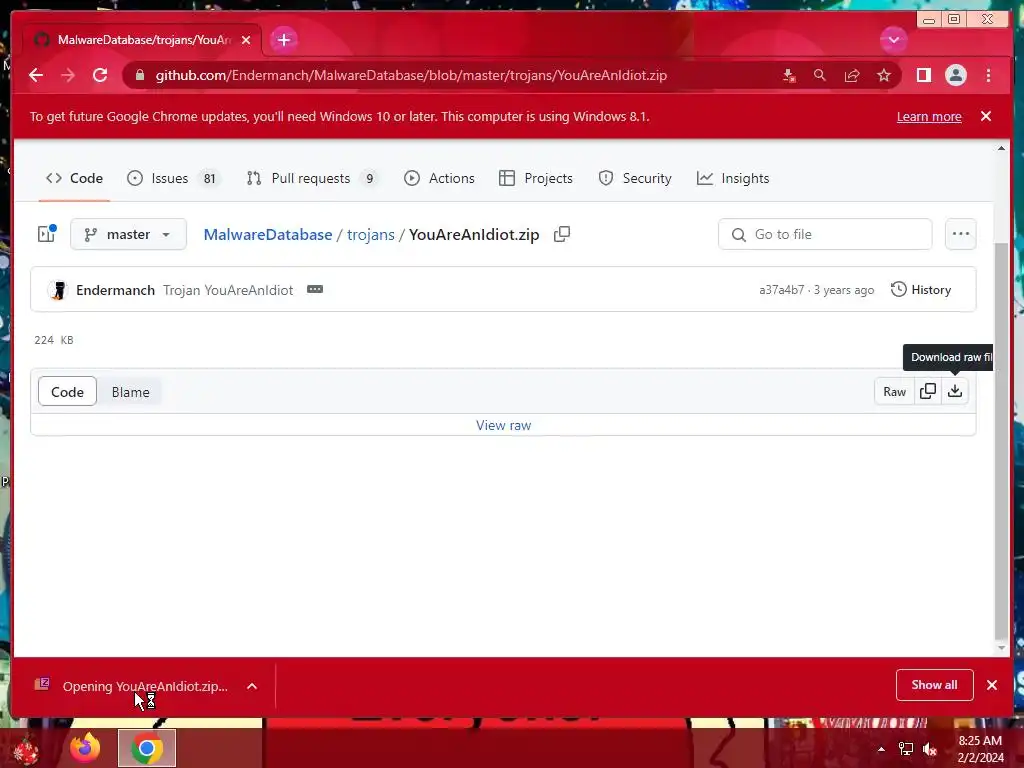
Task: Click the muted volume tray icon
Action: (x=930, y=749)
